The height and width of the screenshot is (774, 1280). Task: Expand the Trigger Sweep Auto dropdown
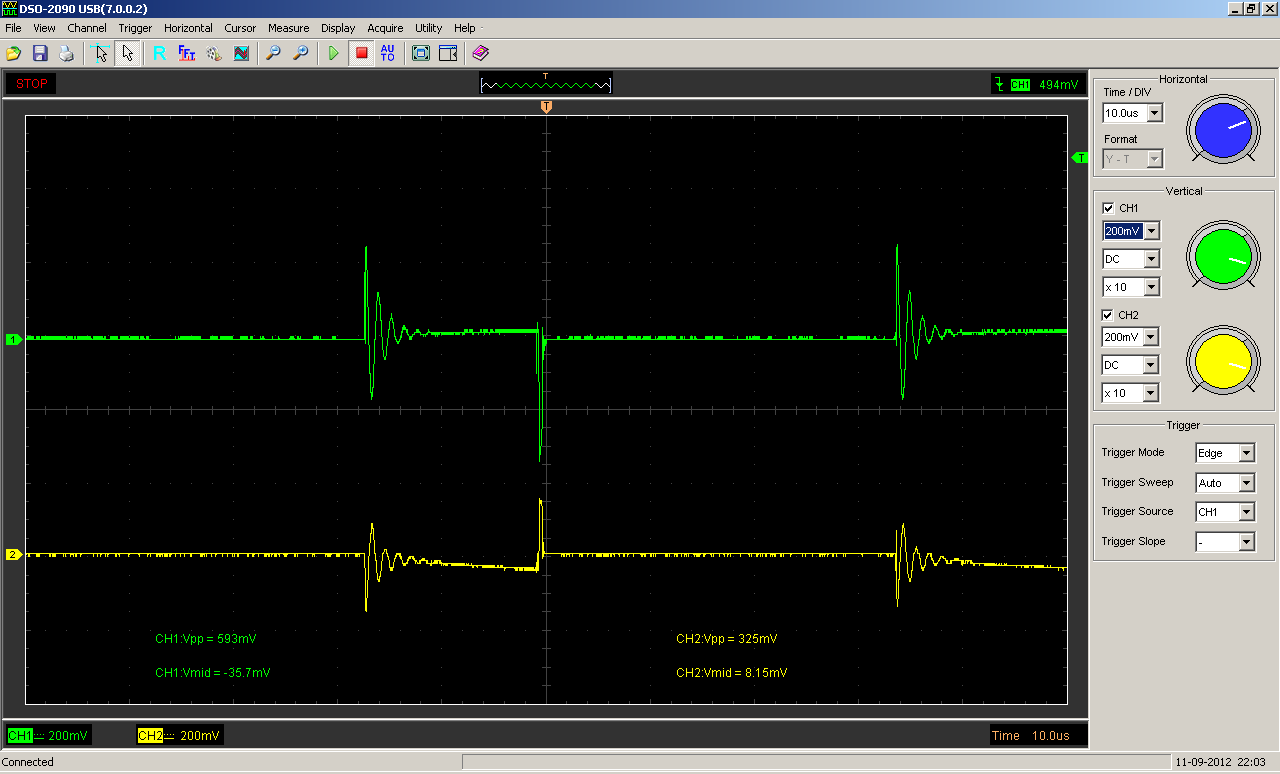[x=1246, y=483]
